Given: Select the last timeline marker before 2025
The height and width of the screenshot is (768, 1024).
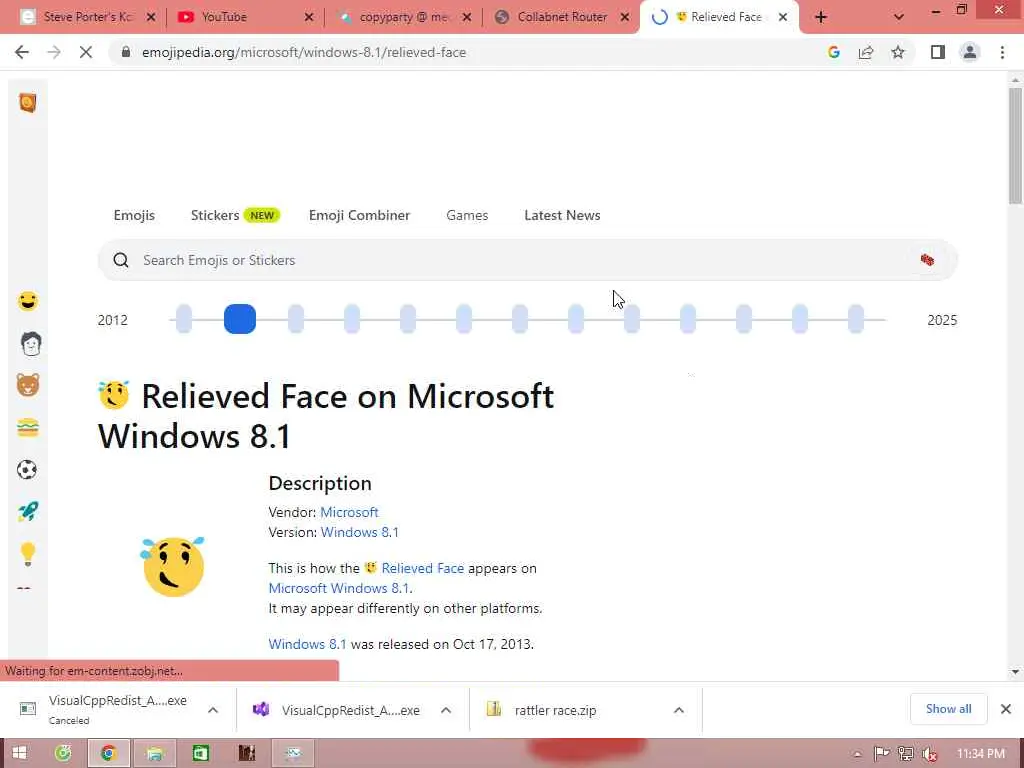Looking at the screenshot, I should pos(856,319).
